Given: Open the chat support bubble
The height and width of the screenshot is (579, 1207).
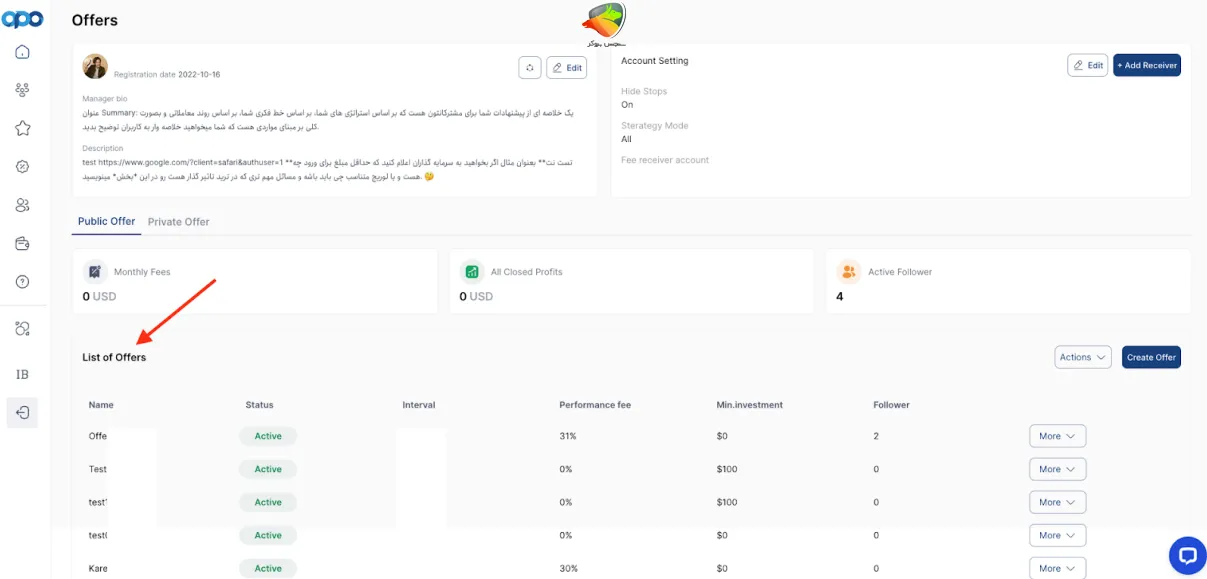Looking at the screenshot, I should pyautogui.click(x=1187, y=555).
